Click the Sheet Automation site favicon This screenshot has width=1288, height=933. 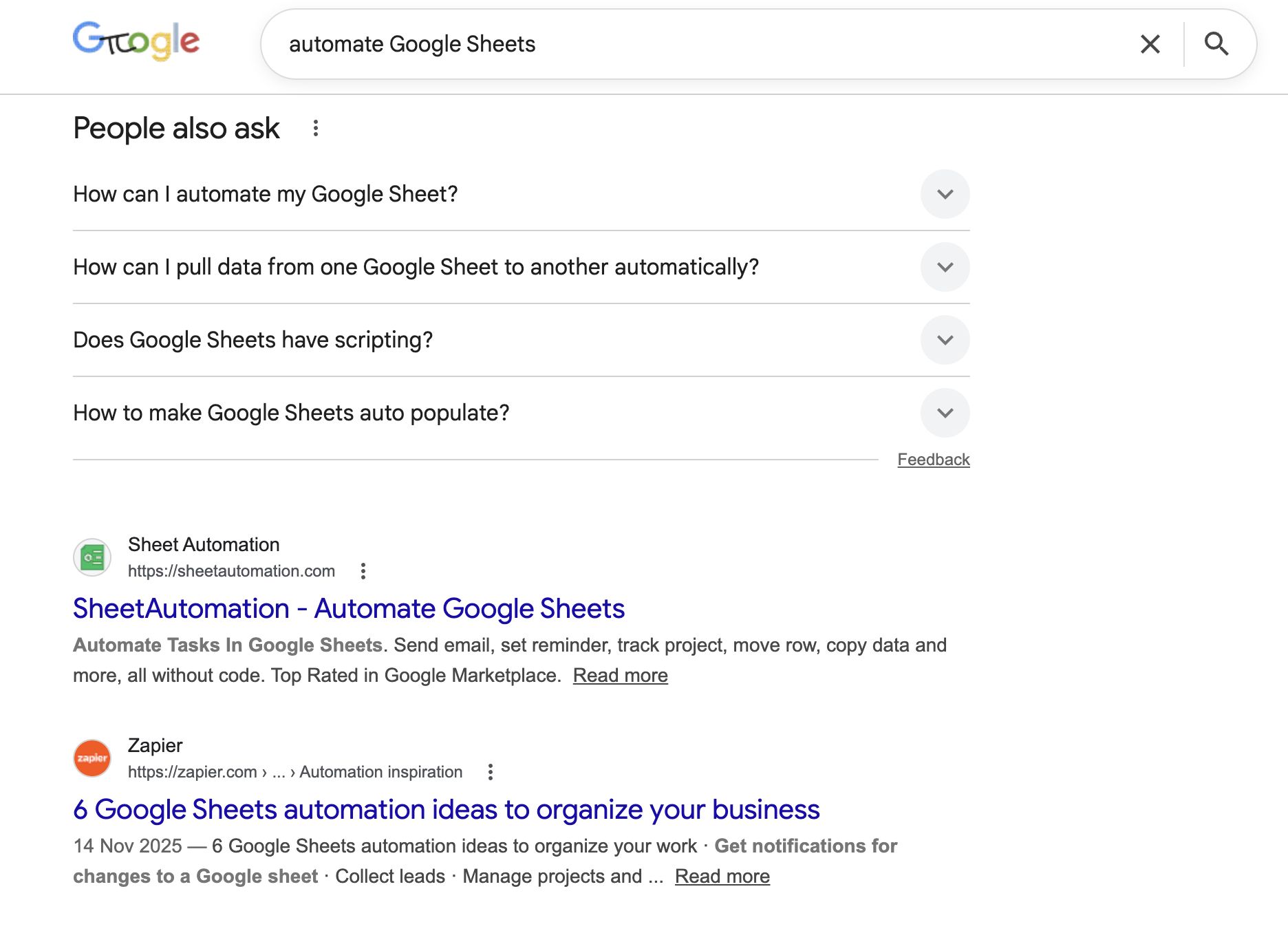(92, 557)
